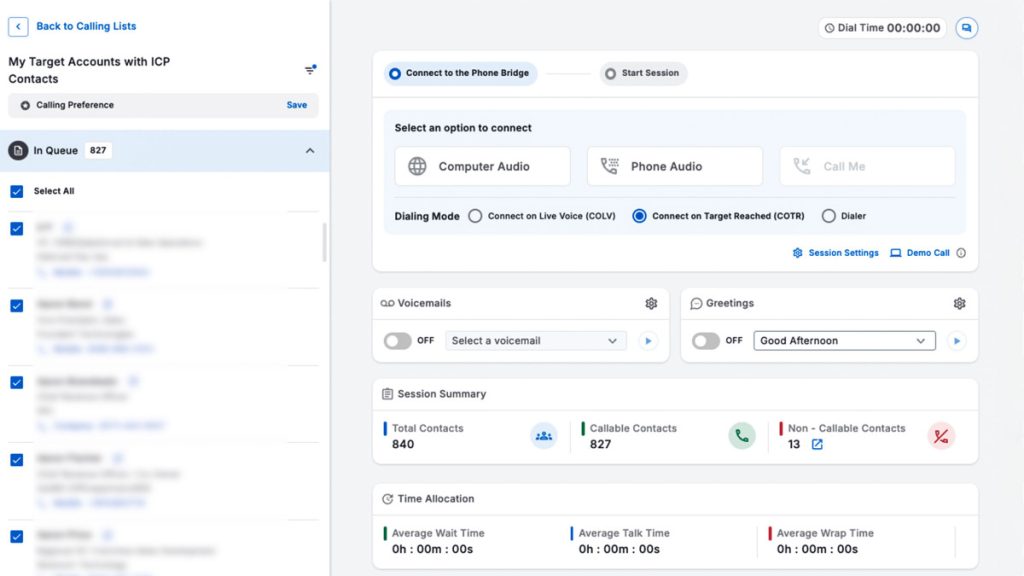The image size is (1024, 576).
Task: Open the Select a voicemail dropdown
Action: (535, 341)
